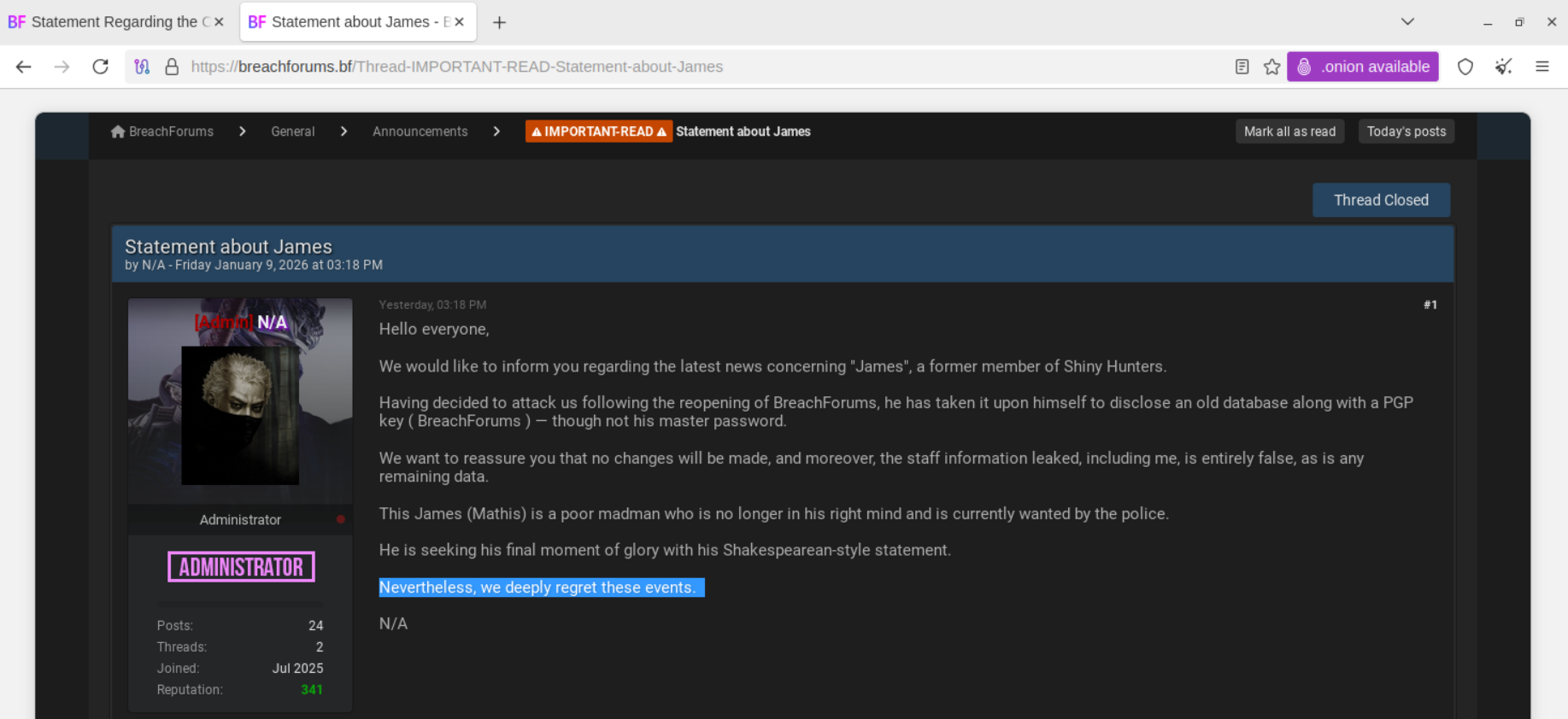Screen dimensions: 1568x719
Task: Click the administrator avatar image
Action: 240,415
